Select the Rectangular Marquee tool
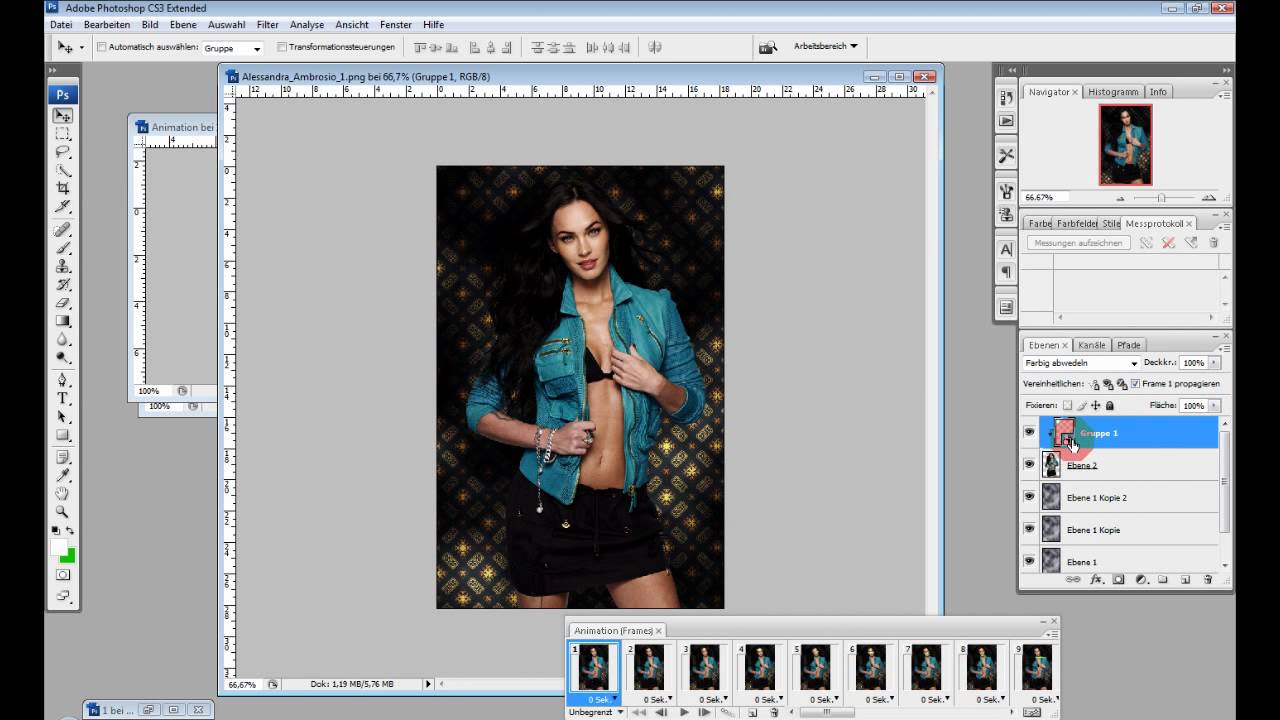 [63, 134]
